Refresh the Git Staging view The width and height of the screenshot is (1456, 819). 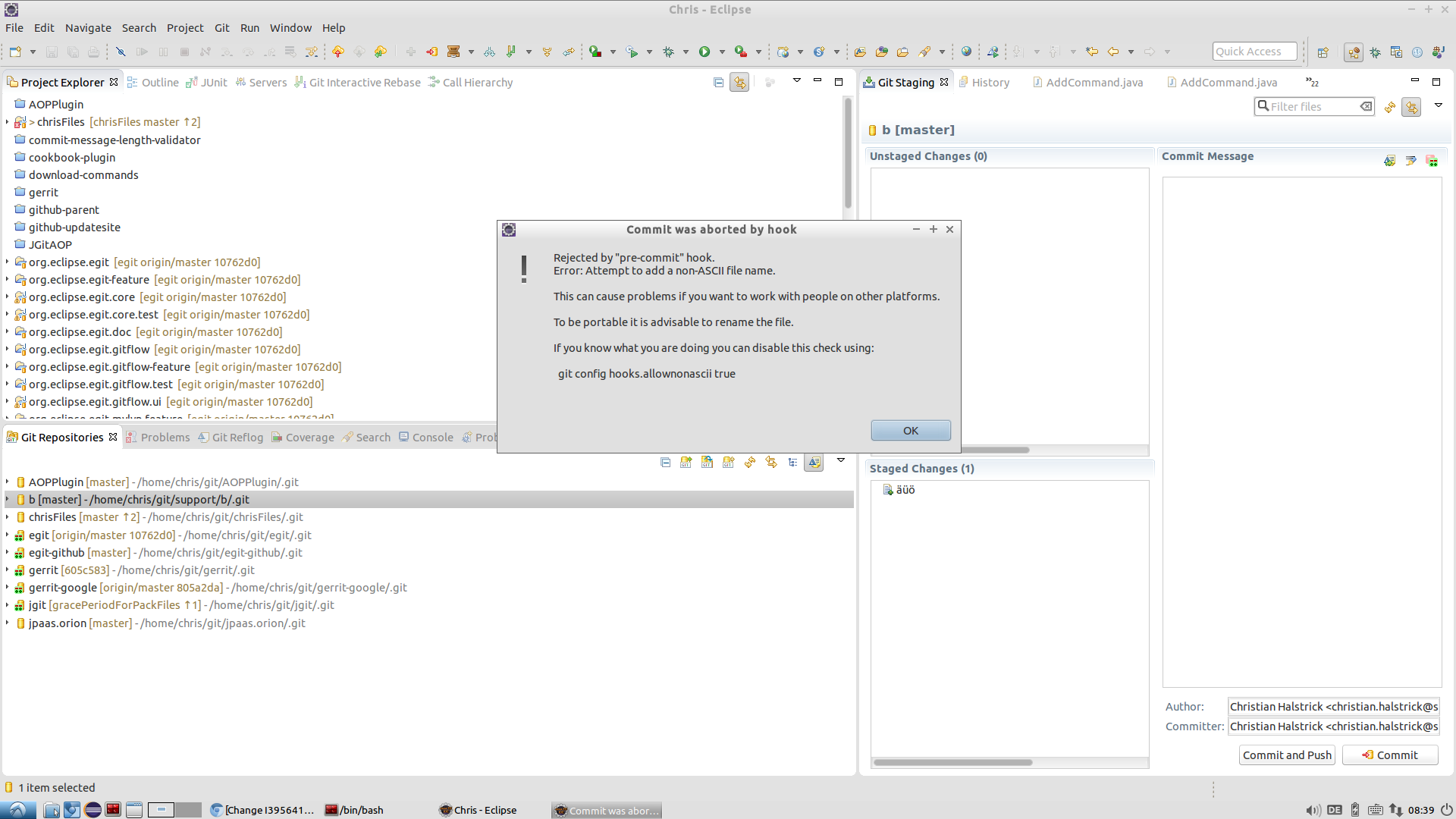pyautogui.click(x=1389, y=107)
